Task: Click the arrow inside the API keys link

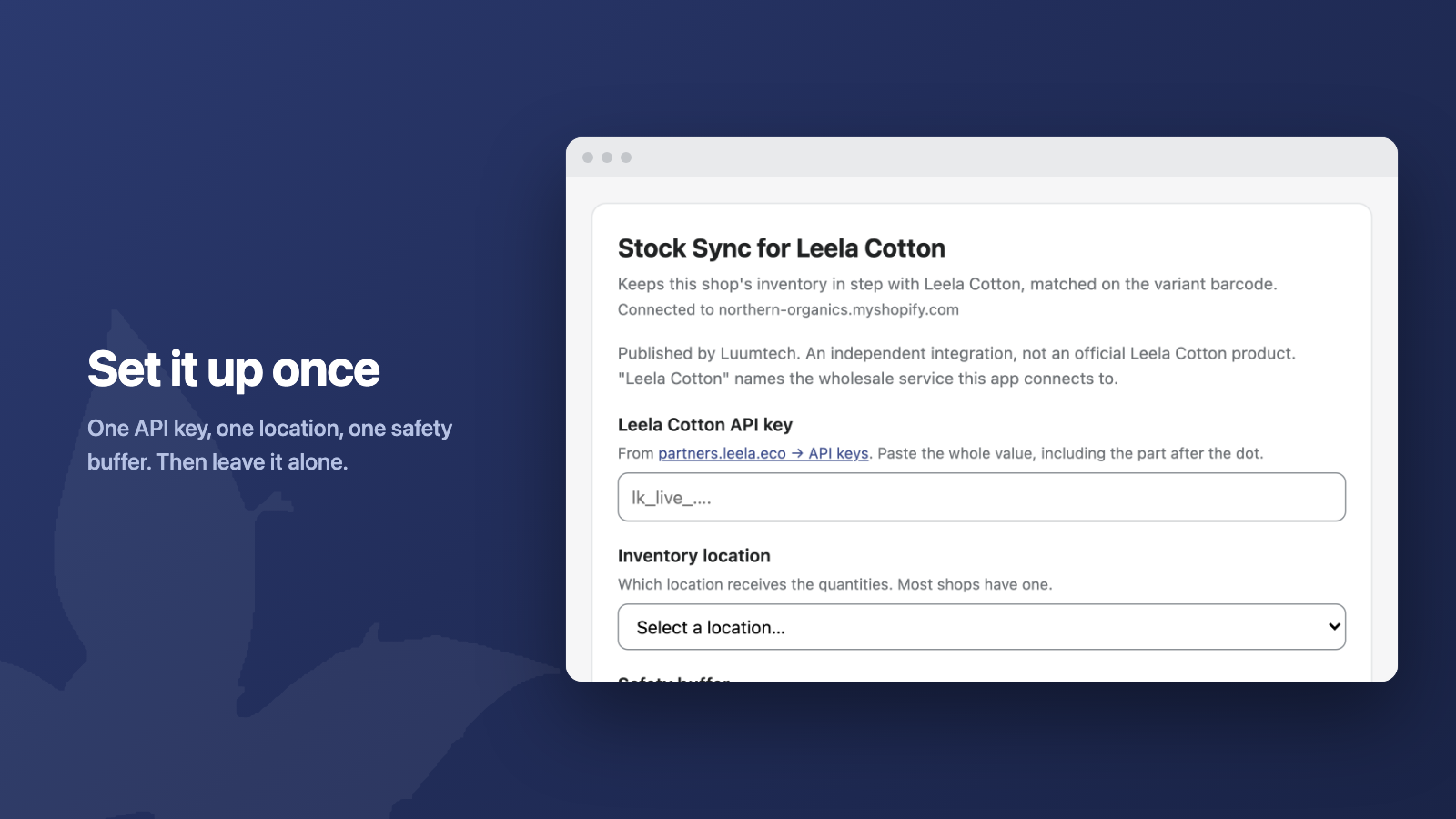Action: (797, 453)
